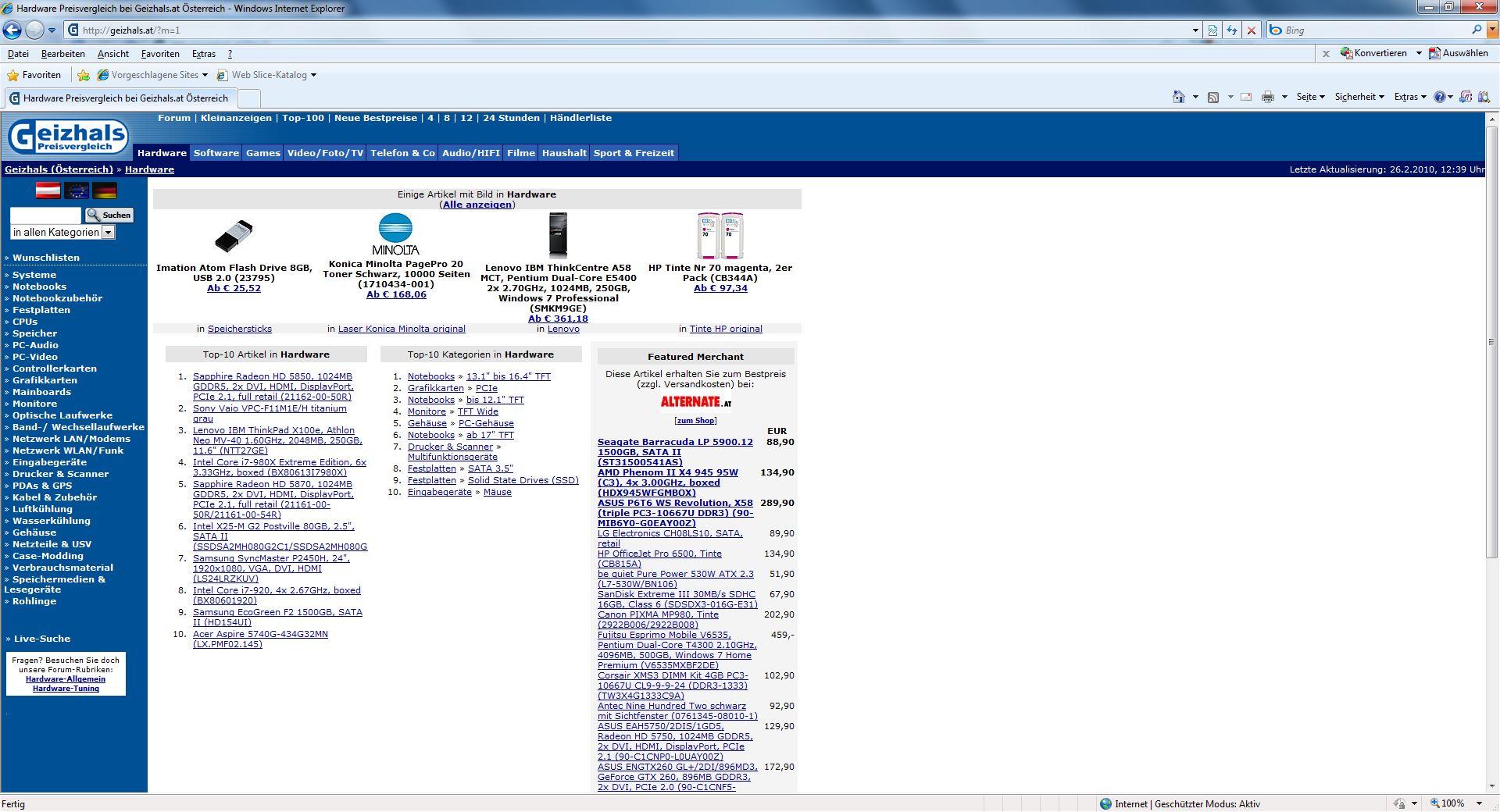1500x812 pixels.
Task: Click the HP Tinte Nr 70 magenta thumbnail
Action: (x=720, y=235)
